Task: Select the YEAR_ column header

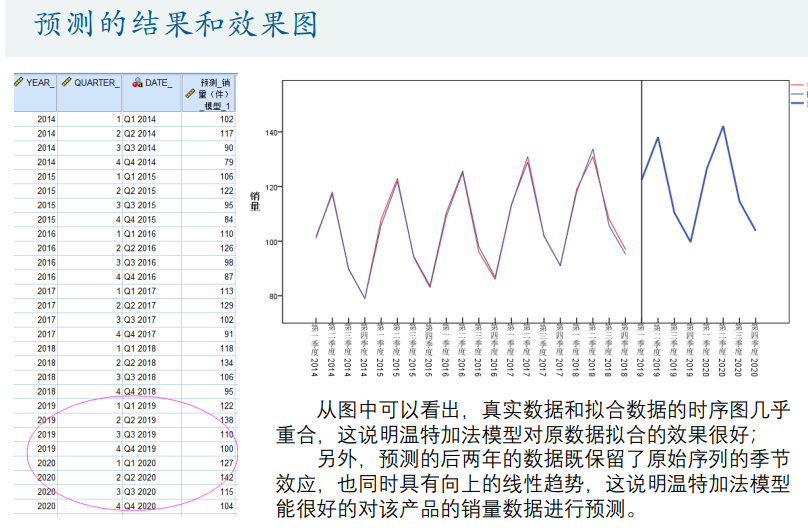Action: pos(38,83)
